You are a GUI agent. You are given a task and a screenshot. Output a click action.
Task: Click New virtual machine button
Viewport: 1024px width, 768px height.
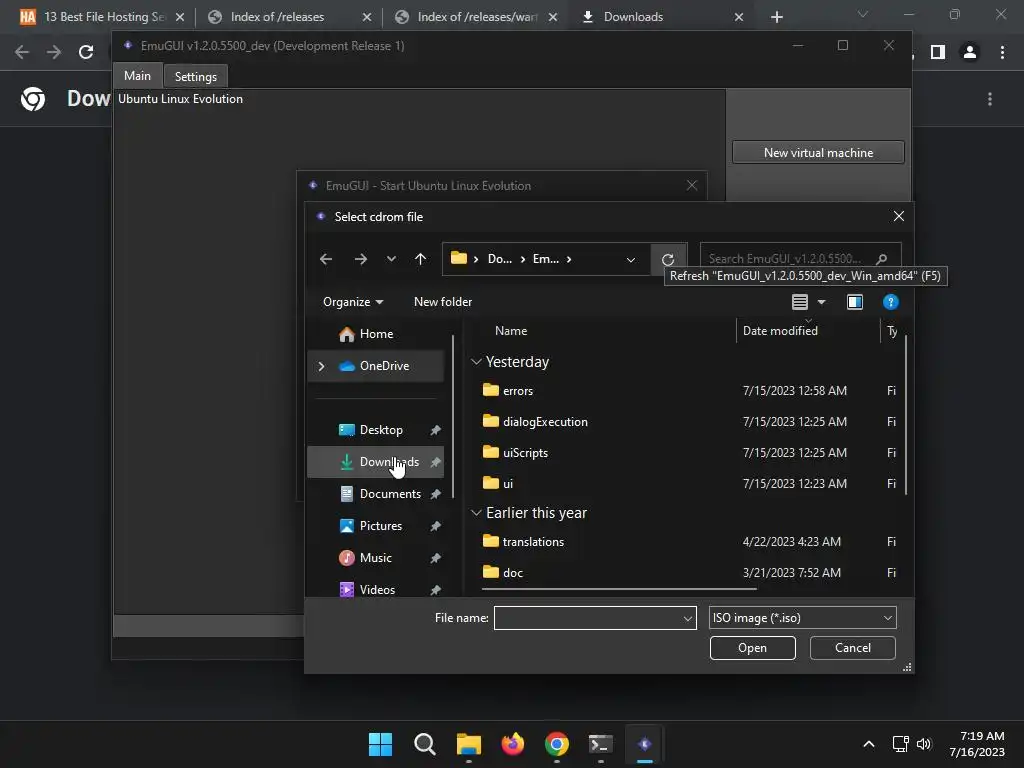818,152
